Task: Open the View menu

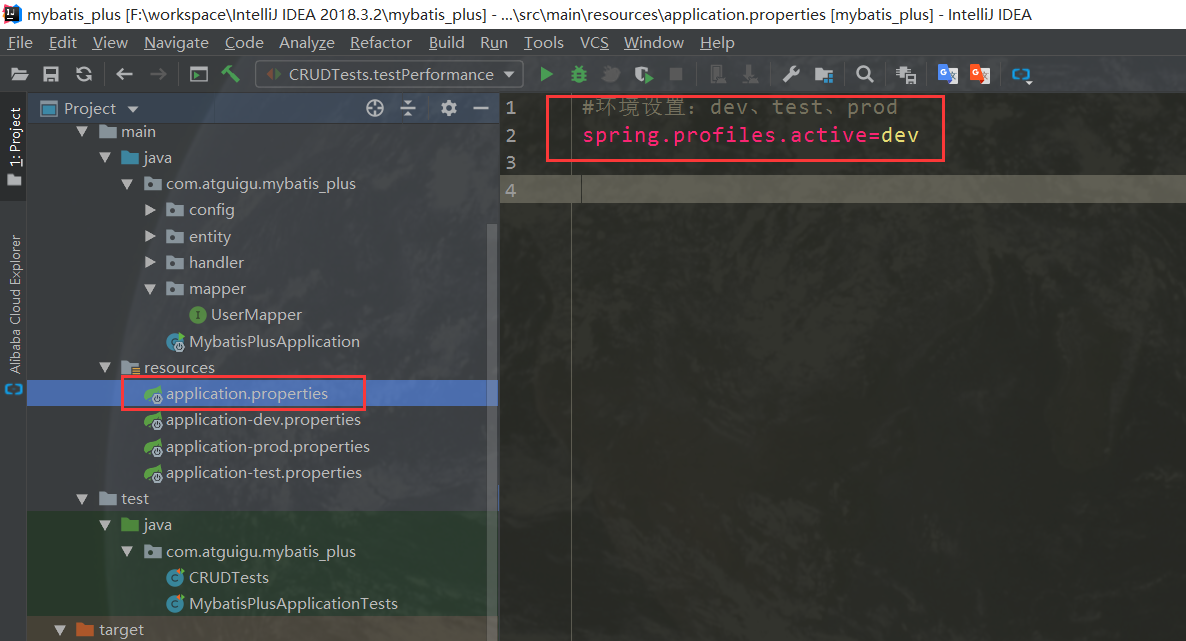Action: click(x=110, y=43)
